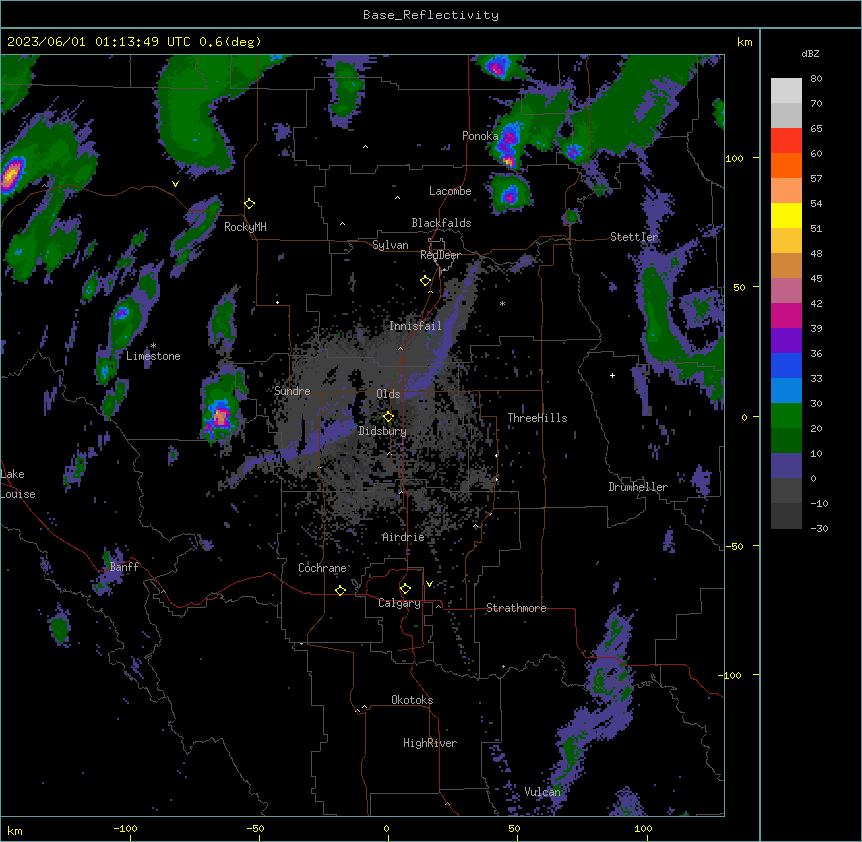The width and height of the screenshot is (862, 842).
Task: Click the HighRiver town label
Action: click(430, 743)
